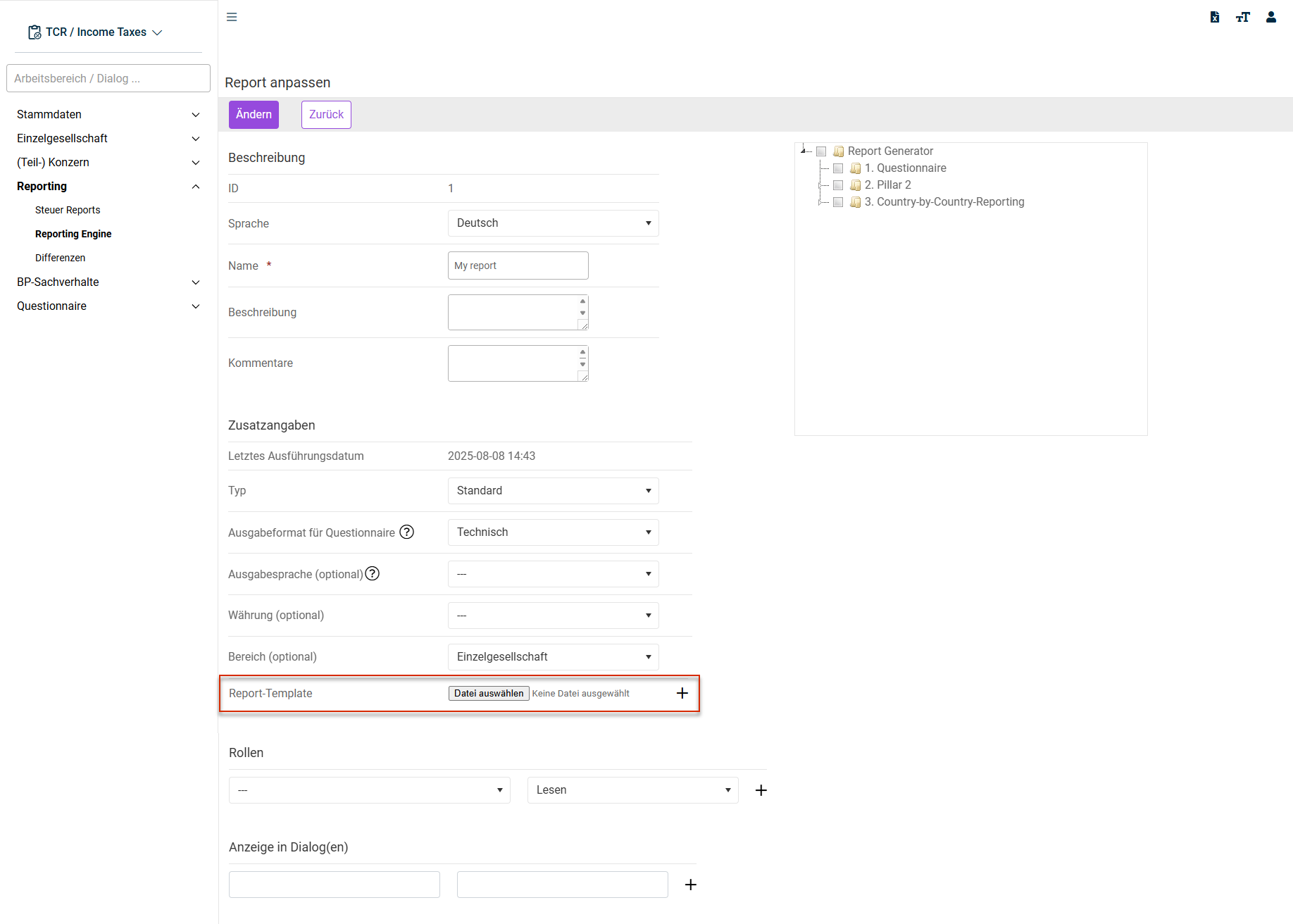Screen dimensions: 1293x924
Task: Check the Report Generator checkbox
Action: tap(821, 151)
